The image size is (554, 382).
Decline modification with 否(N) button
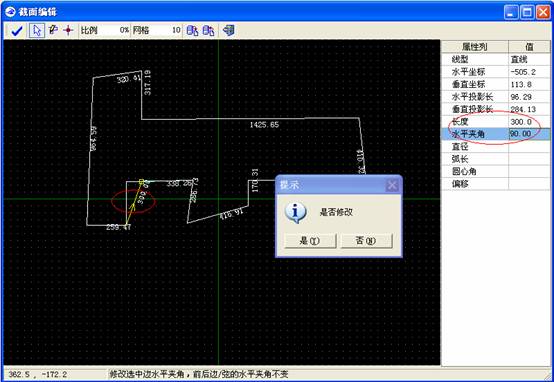(366, 241)
